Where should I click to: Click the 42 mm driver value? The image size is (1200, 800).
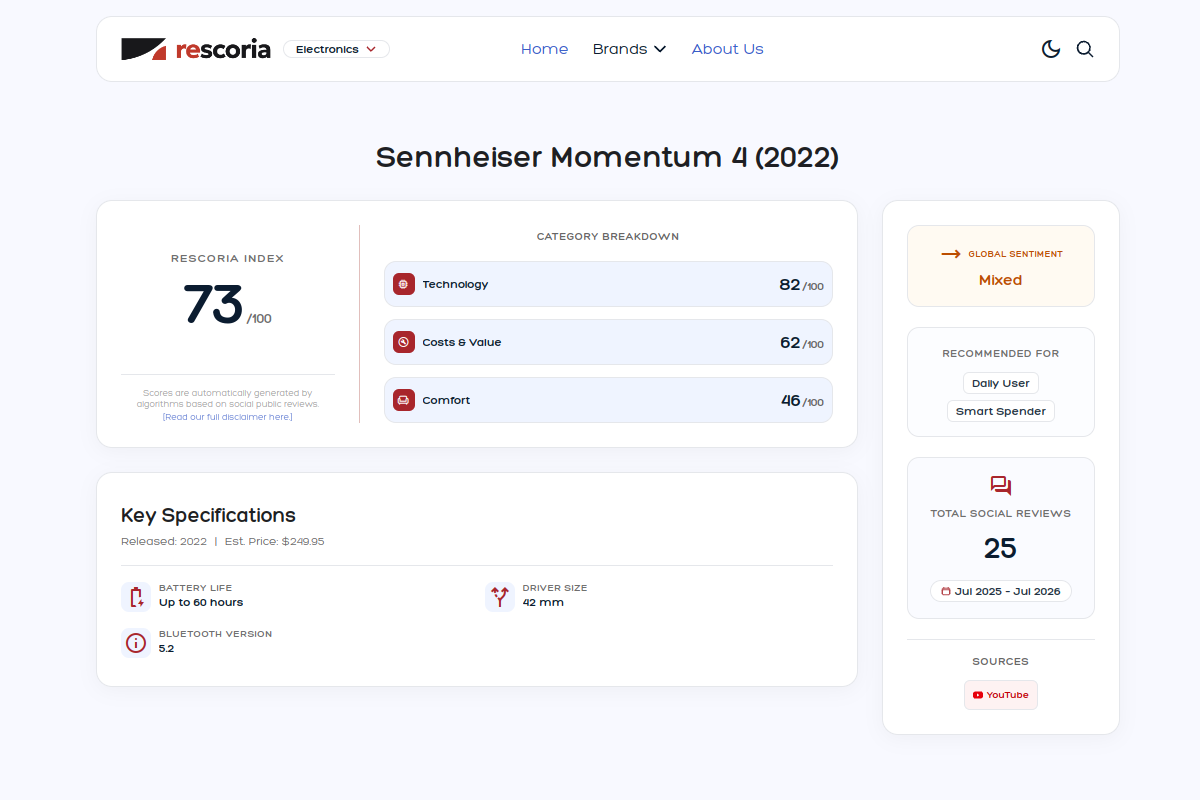coord(543,602)
